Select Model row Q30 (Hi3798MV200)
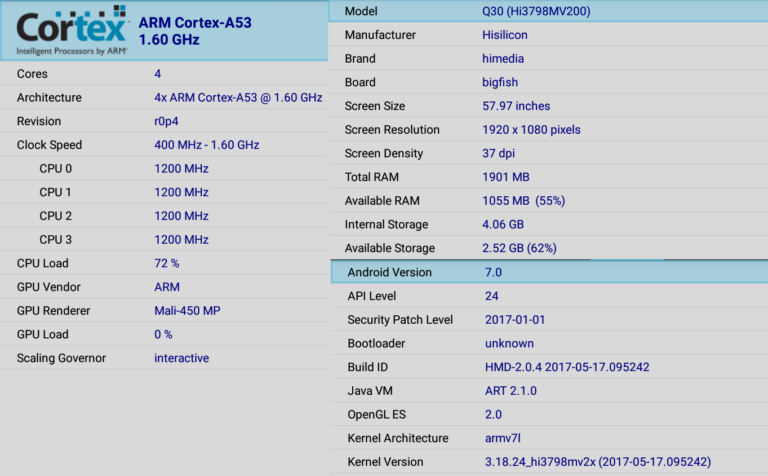This screenshot has width=768, height=476. coord(548,11)
